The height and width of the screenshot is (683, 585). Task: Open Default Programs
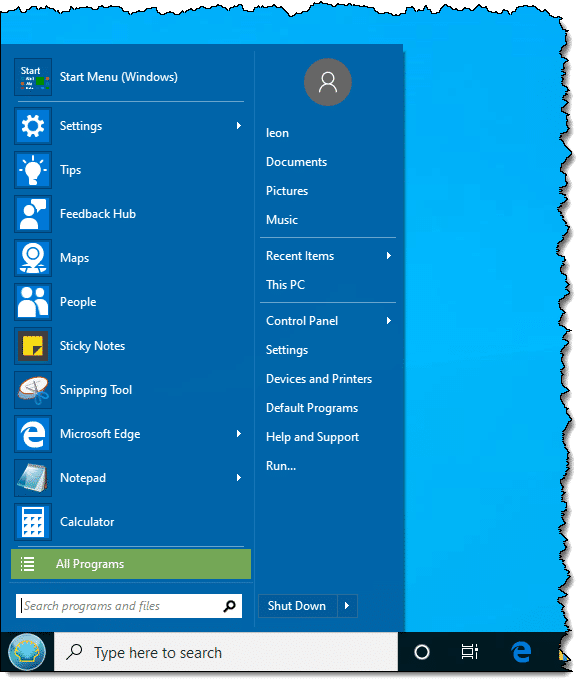click(x=312, y=408)
